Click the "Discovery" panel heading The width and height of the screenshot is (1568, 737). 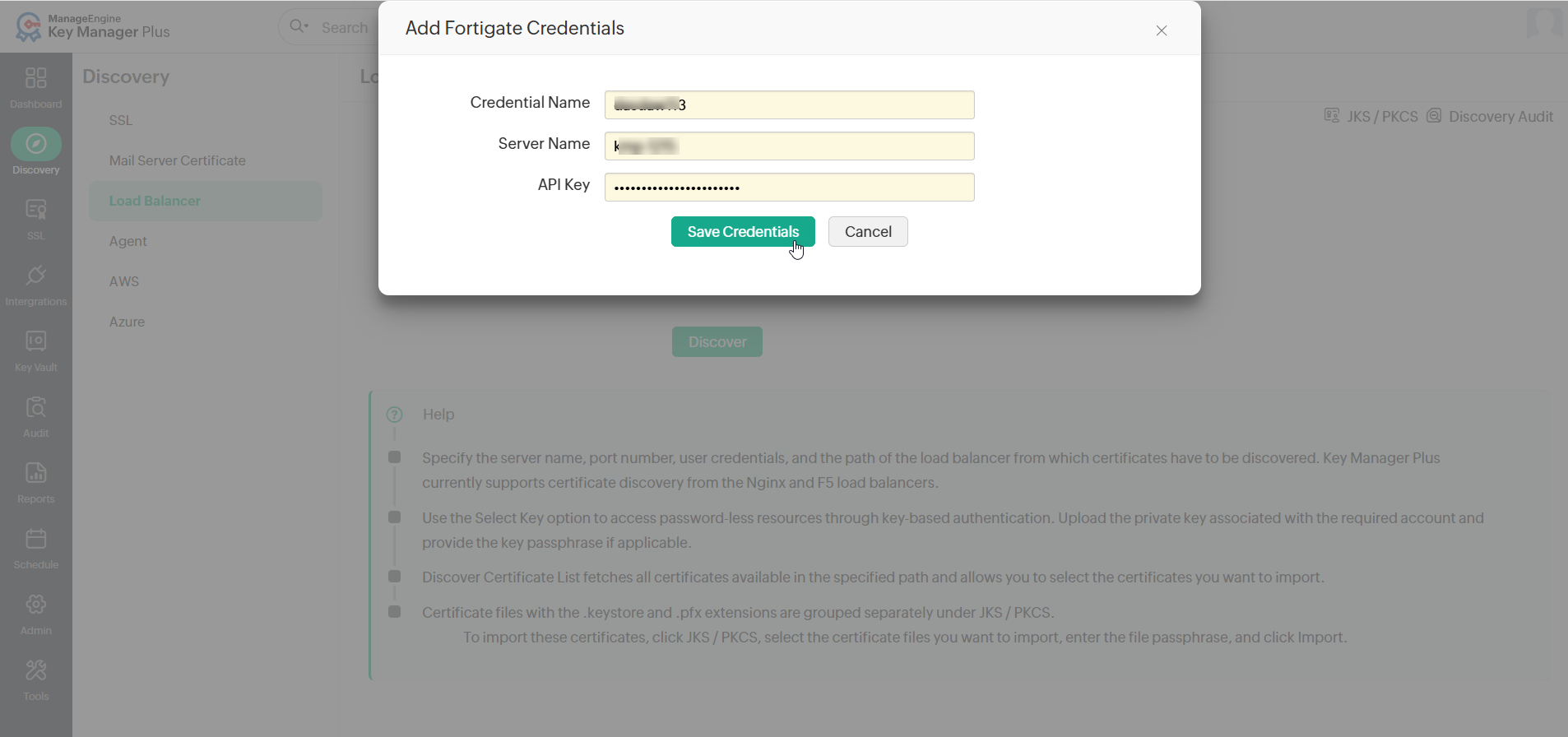click(126, 76)
